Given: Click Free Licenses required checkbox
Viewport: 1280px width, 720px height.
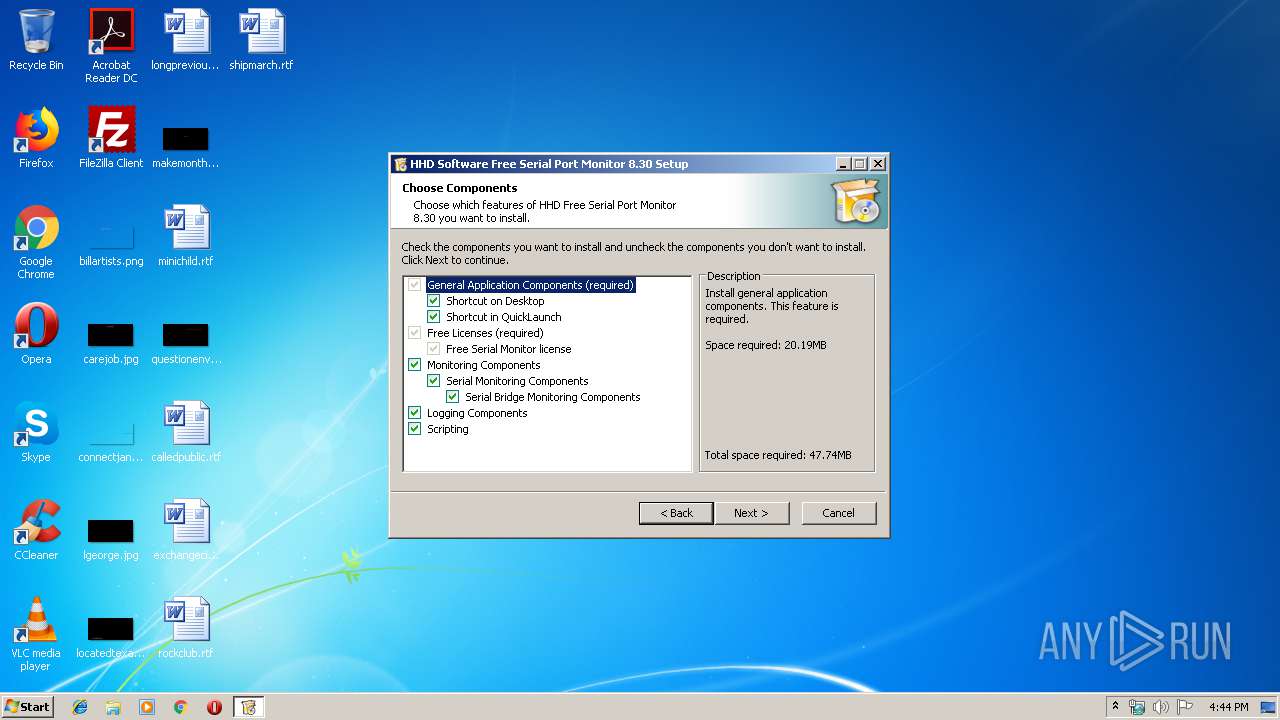Looking at the screenshot, I should [414, 333].
